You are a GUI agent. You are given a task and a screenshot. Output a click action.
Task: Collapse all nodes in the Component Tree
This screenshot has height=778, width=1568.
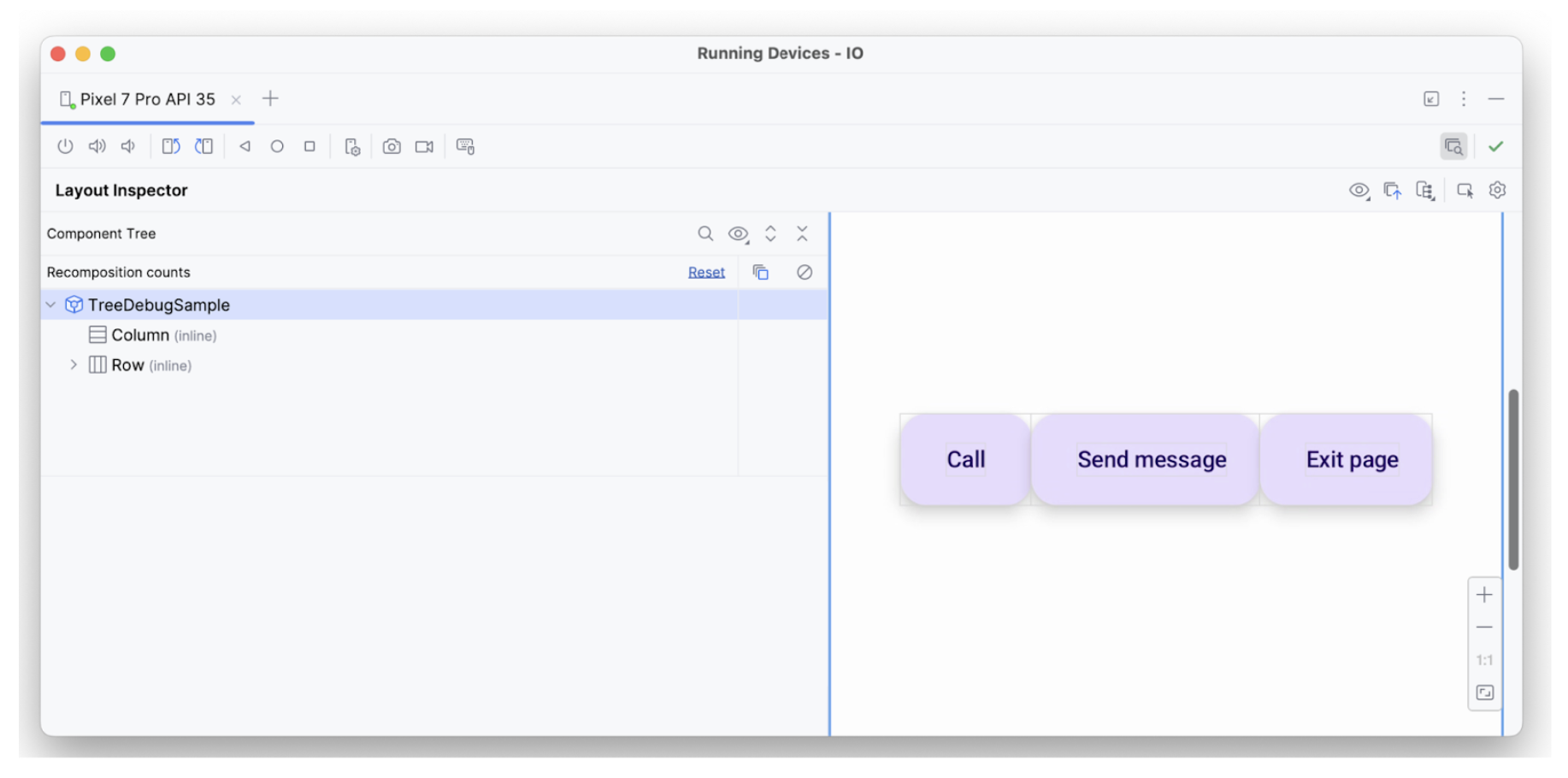pyautogui.click(x=802, y=233)
